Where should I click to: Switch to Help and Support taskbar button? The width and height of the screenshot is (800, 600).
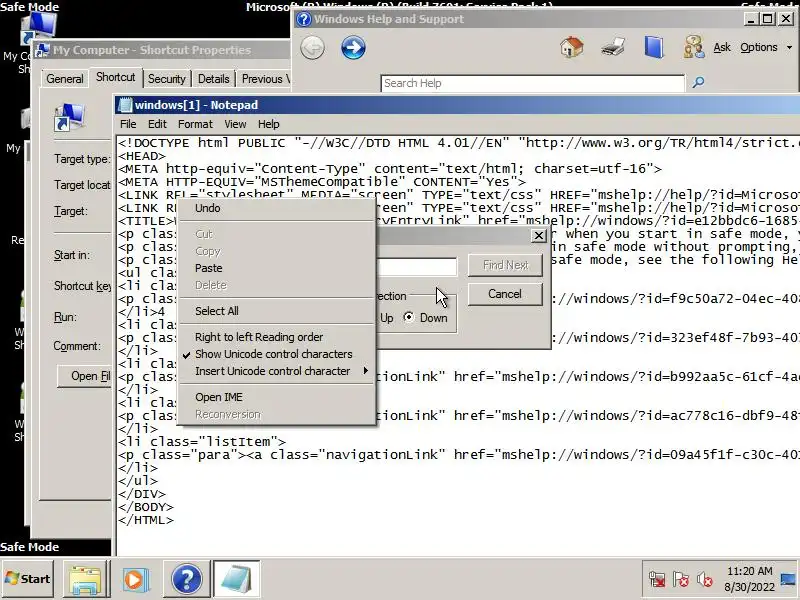pos(187,579)
